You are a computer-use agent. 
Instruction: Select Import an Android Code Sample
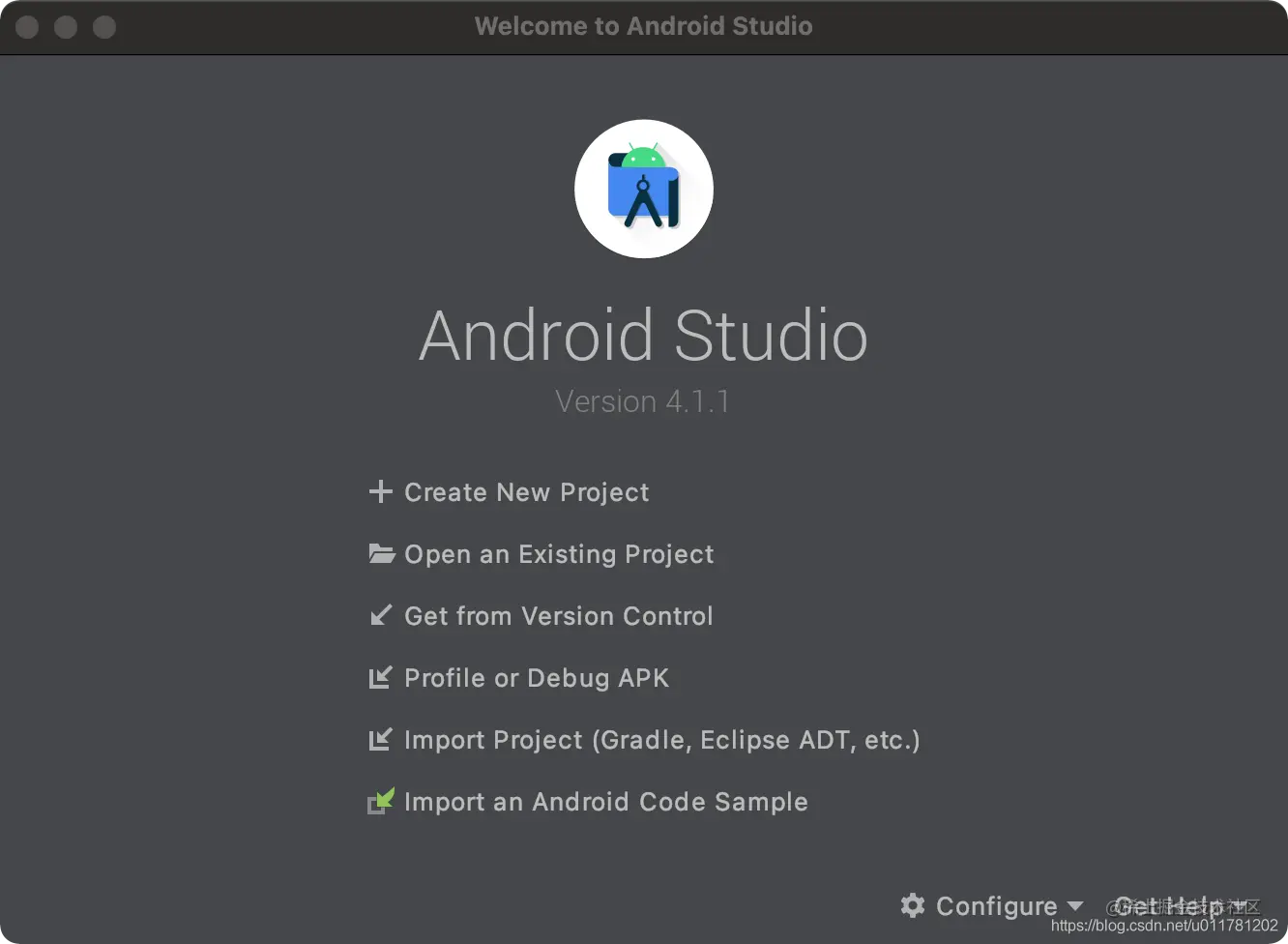pyautogui.click(x=605, y=802)
